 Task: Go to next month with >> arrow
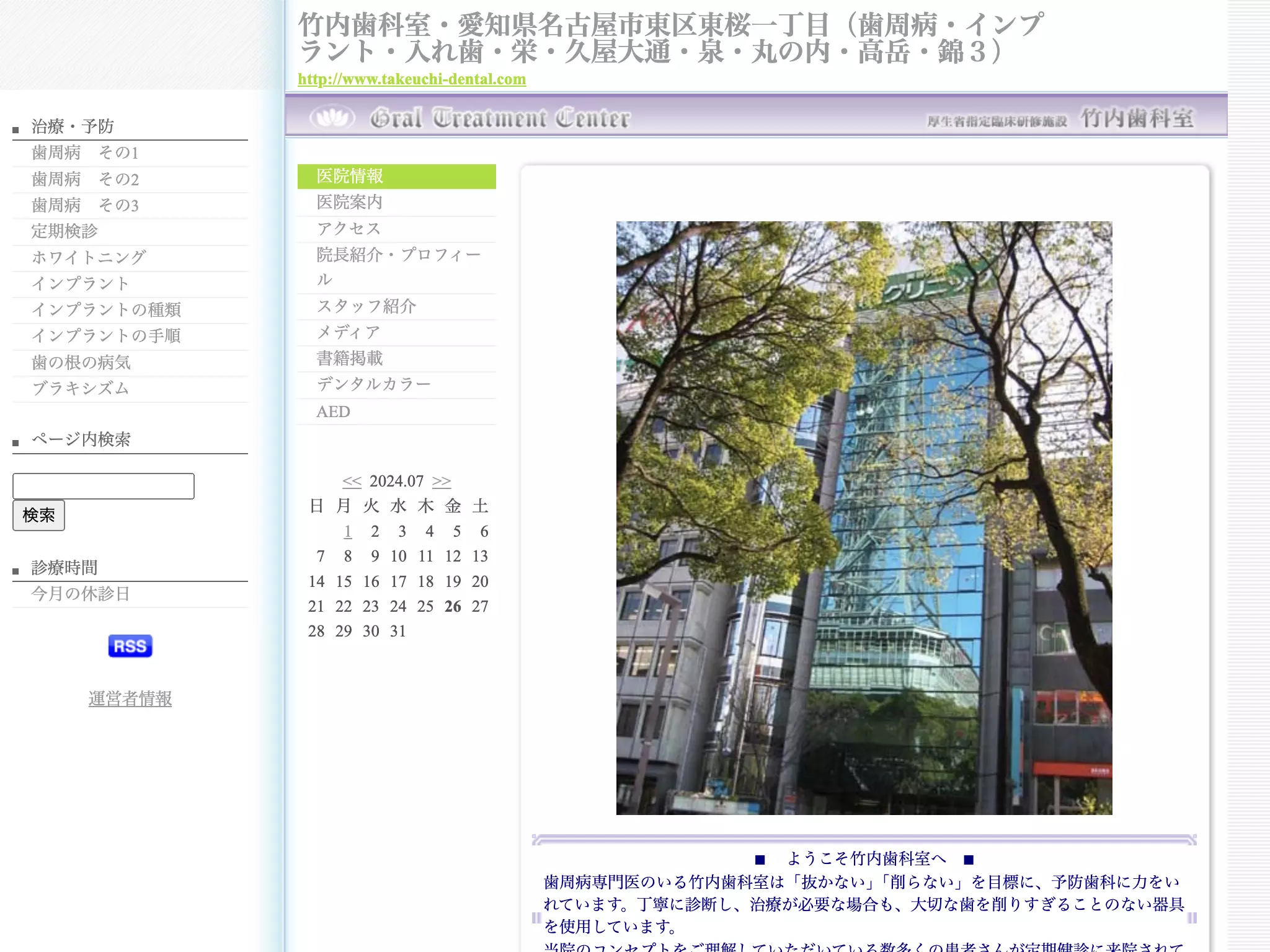click(x=442, y=482)
